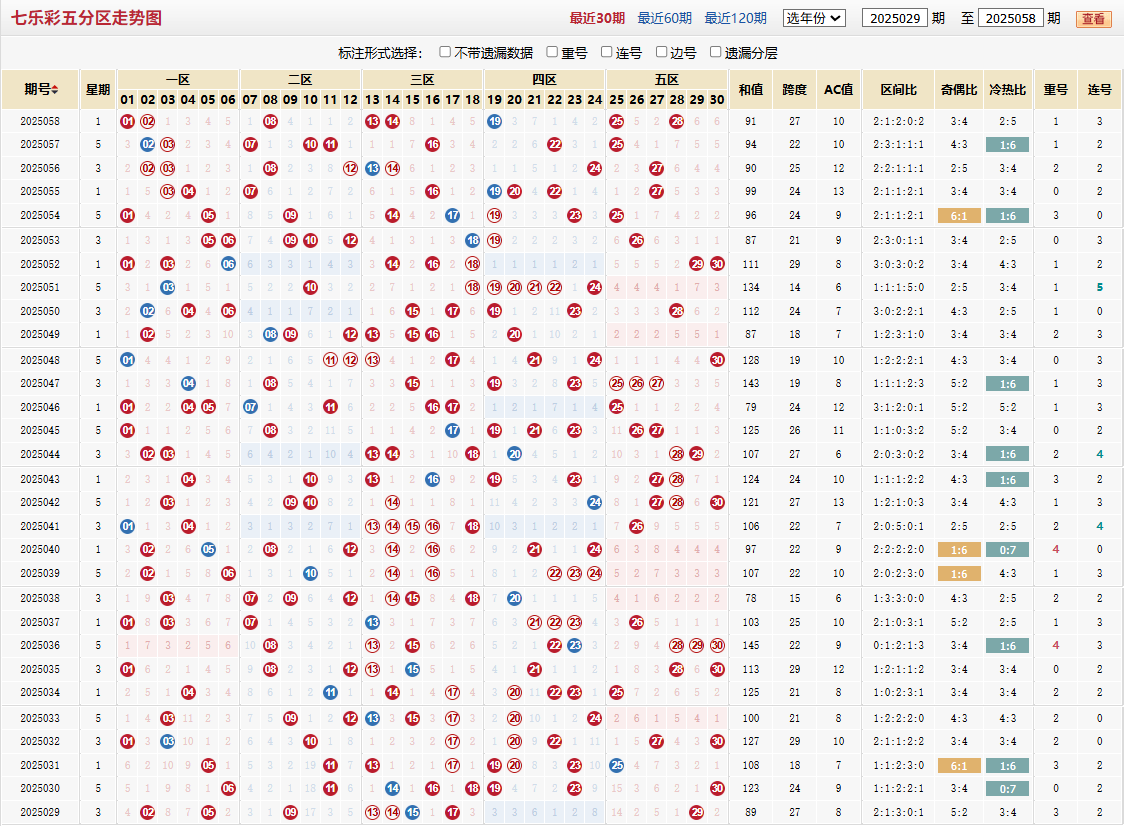Click the 一区 zone header
The width and height of the screenshot is (1124, 826).
coord(178,80)
